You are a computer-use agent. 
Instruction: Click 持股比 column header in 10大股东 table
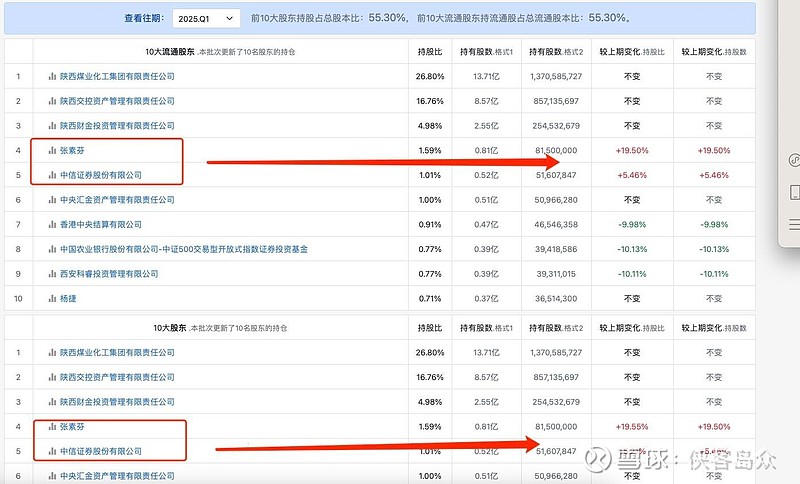pos(430,328)
